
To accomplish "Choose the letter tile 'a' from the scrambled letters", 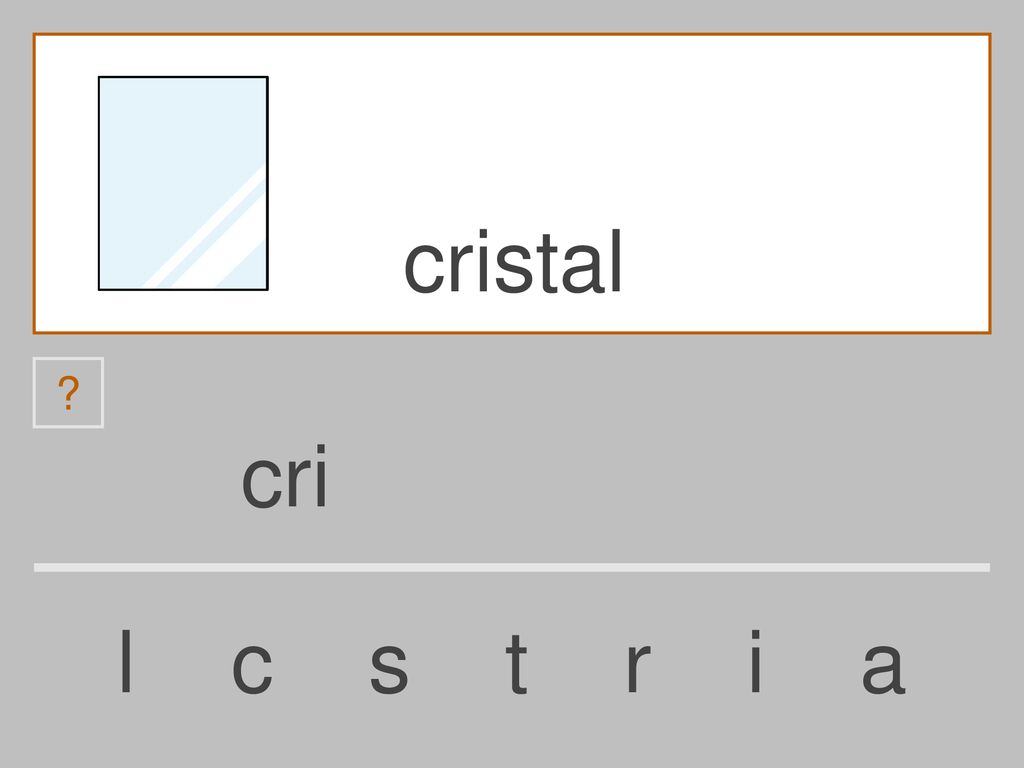I will tap(883, 667).
